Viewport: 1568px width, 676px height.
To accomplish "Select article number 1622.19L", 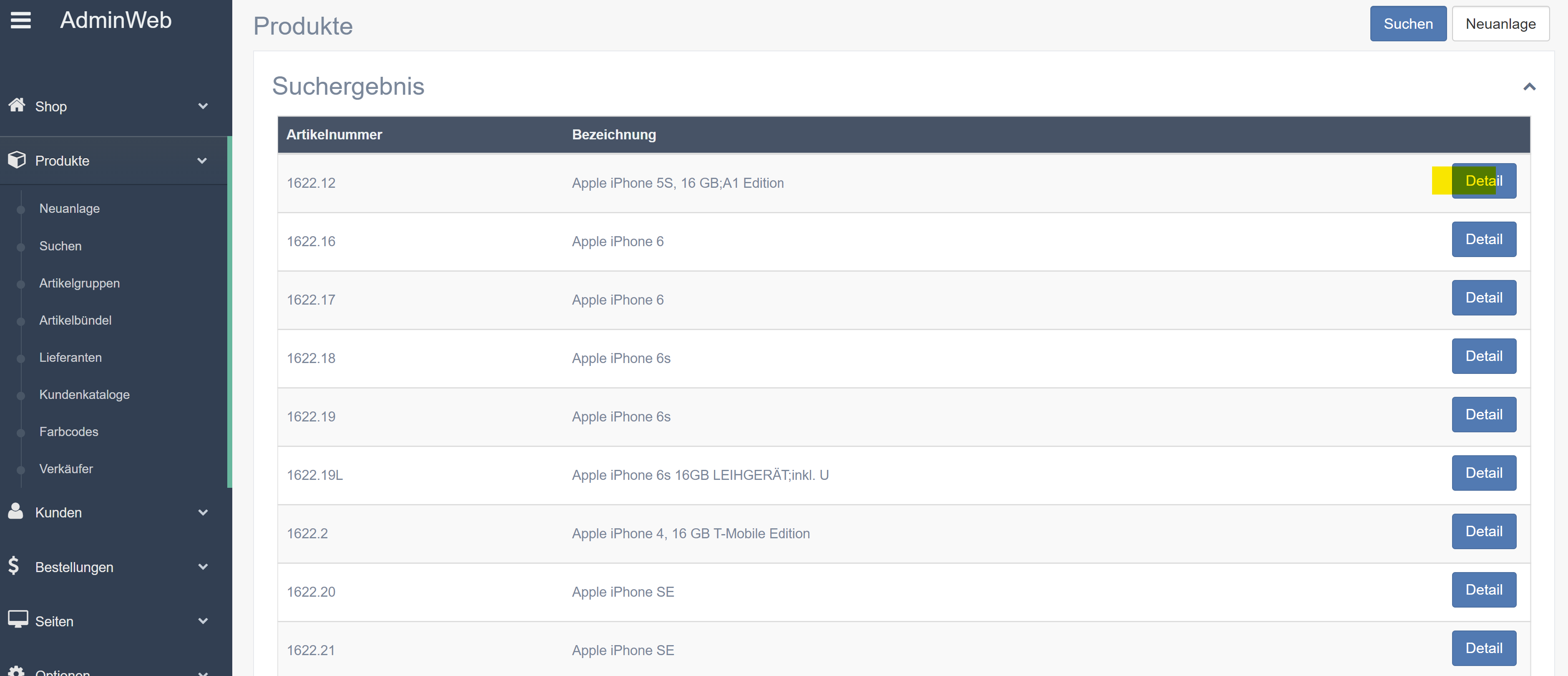I will point(315,475).
